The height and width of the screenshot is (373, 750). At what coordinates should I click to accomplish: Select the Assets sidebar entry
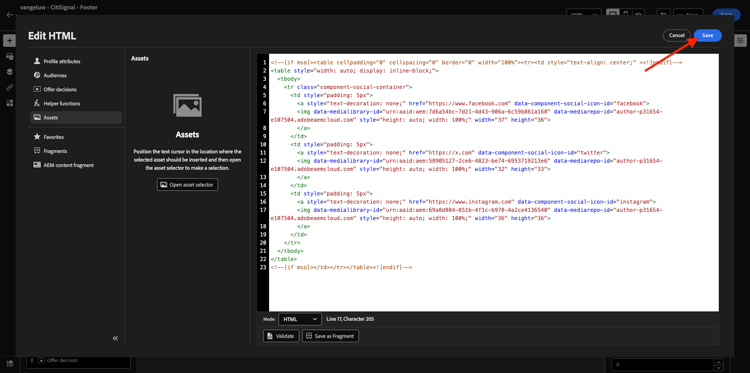[x=76, y=118]
